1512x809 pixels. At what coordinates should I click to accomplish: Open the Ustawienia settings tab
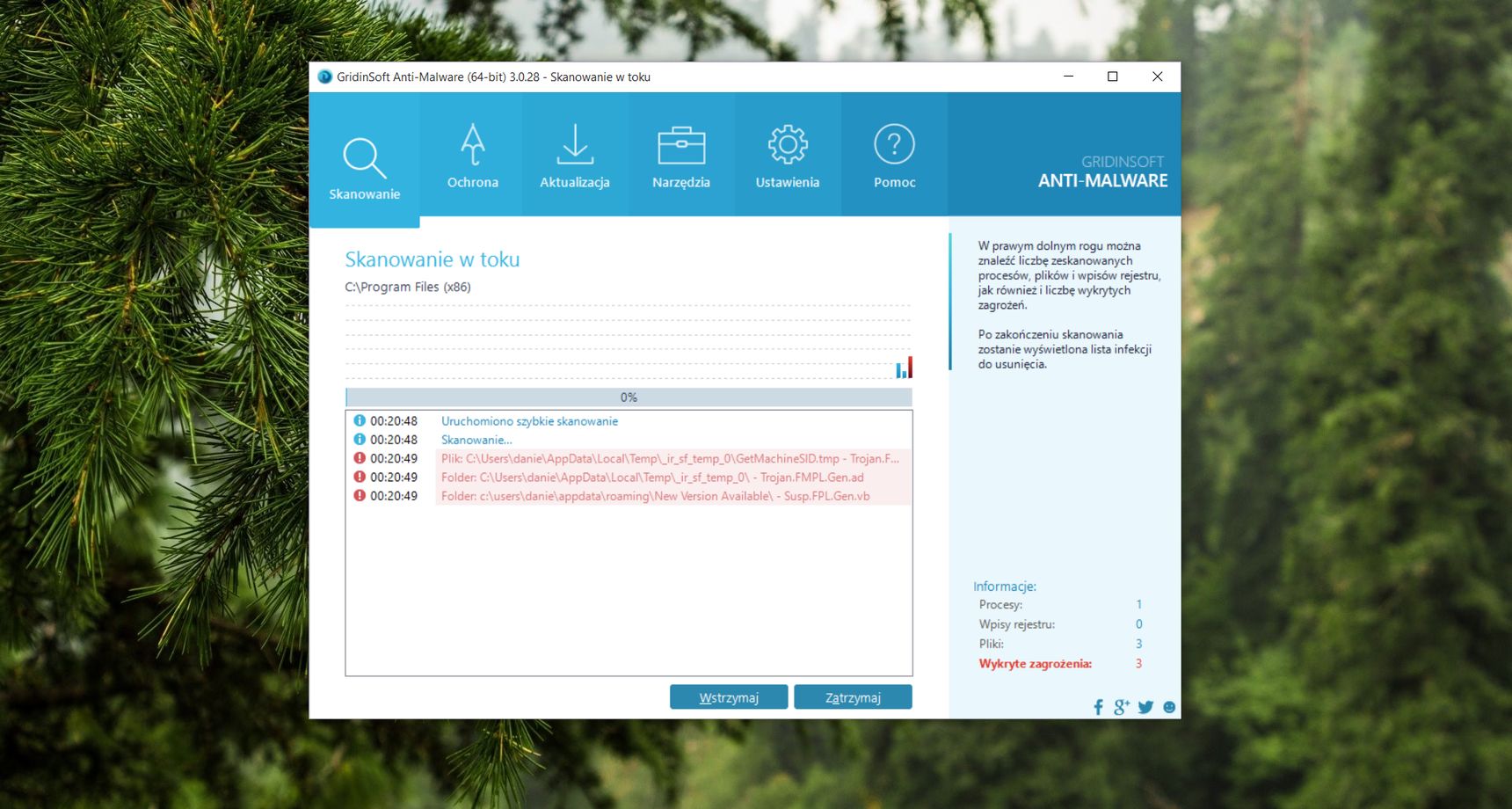[788, 155]
